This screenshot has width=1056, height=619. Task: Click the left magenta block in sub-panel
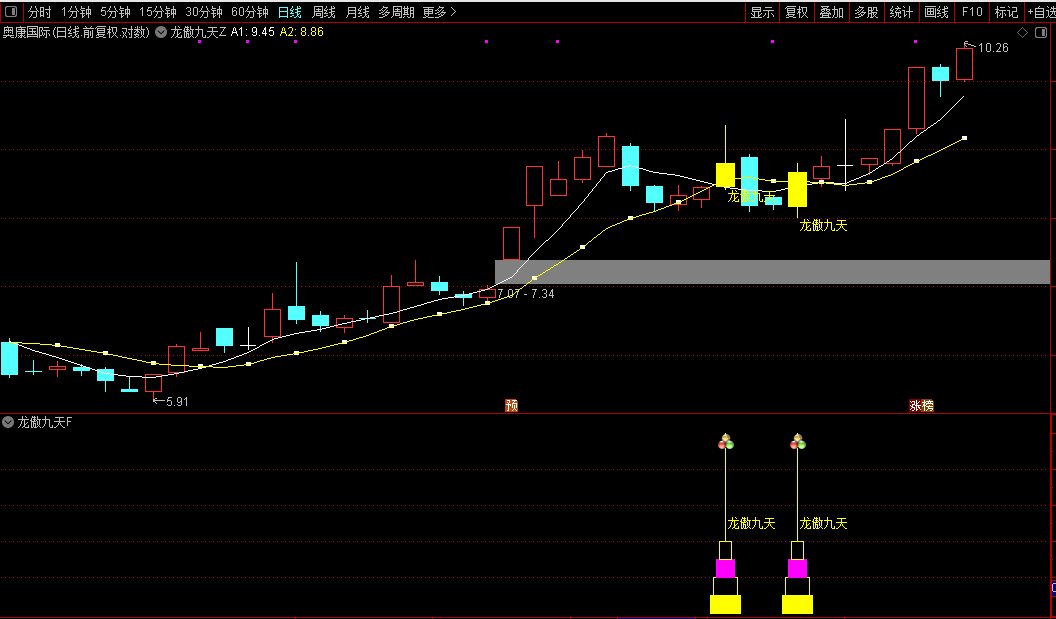pos(725,568)
